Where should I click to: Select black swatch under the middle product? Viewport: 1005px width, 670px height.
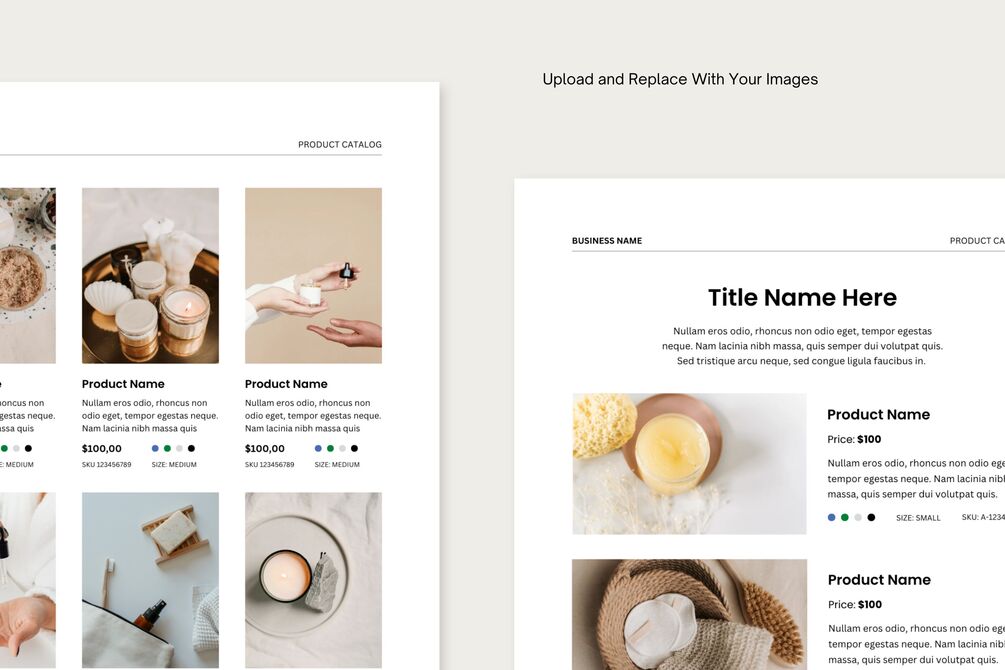click(x=191, y=448)
